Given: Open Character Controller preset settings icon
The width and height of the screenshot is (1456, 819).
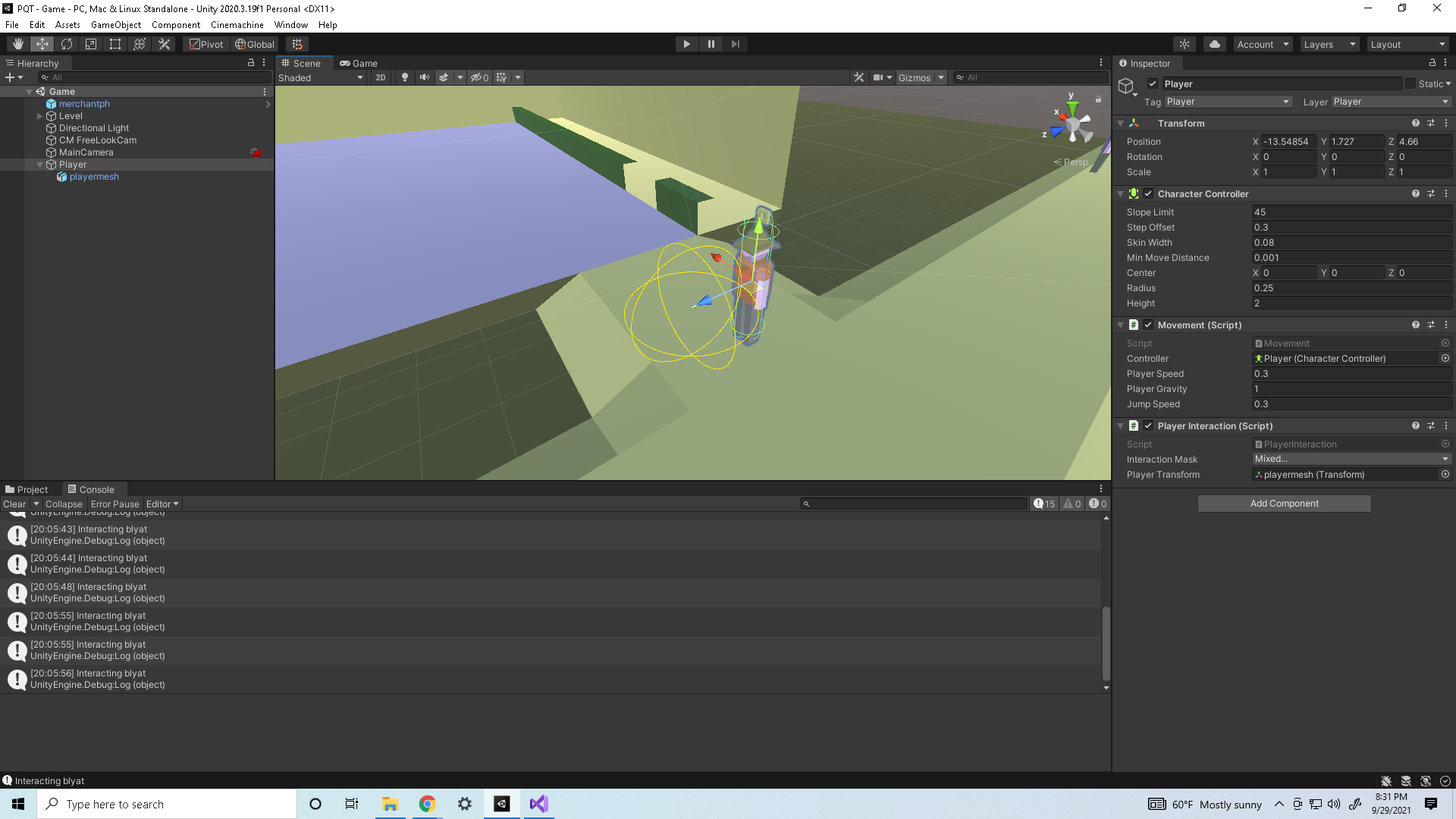Looking at the screenshot, I should pyautogui.click(x=1431, y=193).
